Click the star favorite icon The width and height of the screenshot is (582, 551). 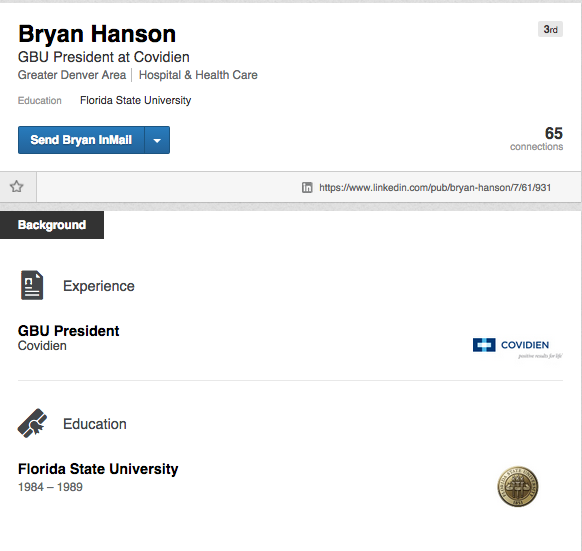(16, 186)
